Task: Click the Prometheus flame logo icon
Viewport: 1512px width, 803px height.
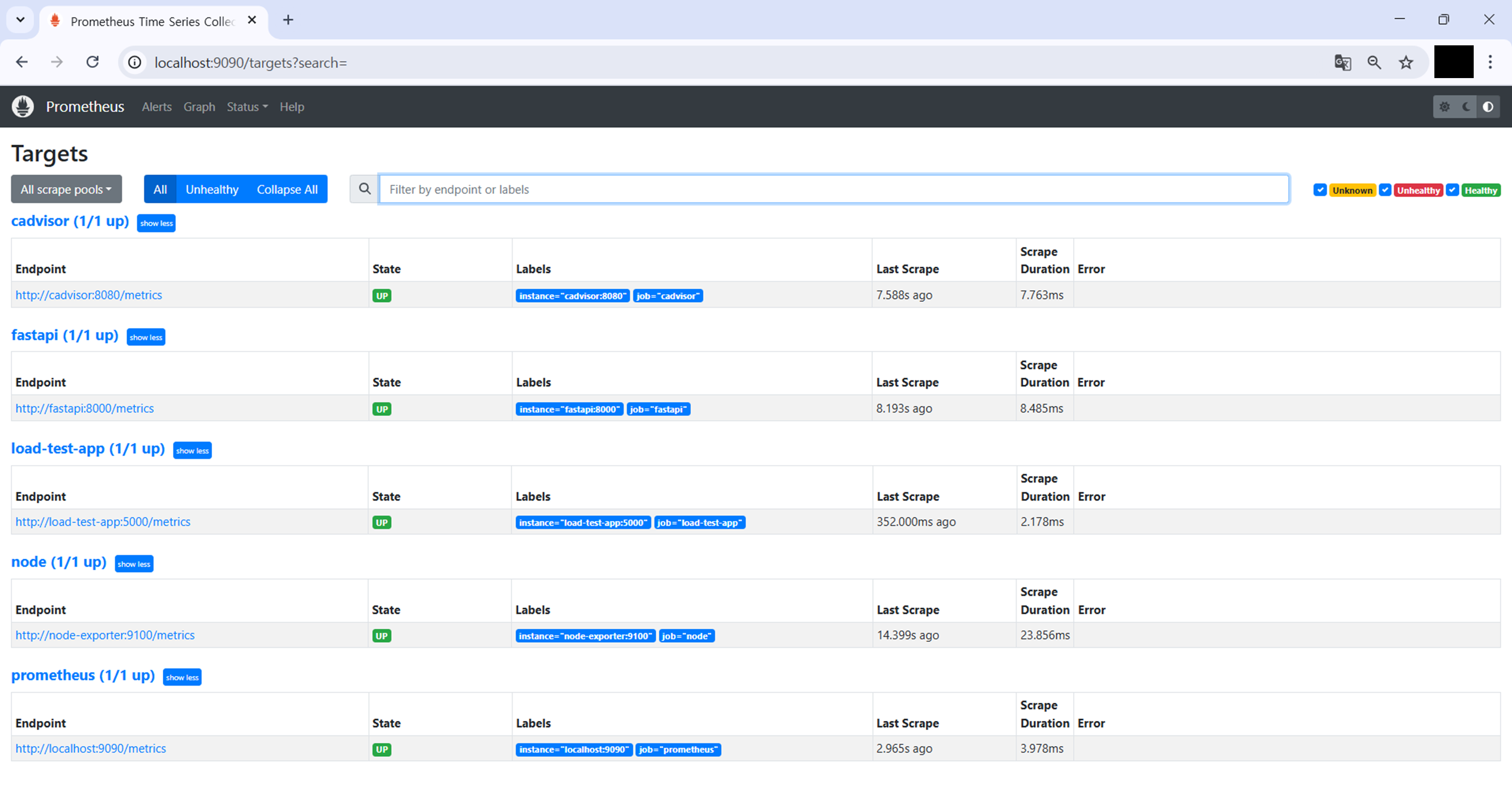Action: (23, 107)
